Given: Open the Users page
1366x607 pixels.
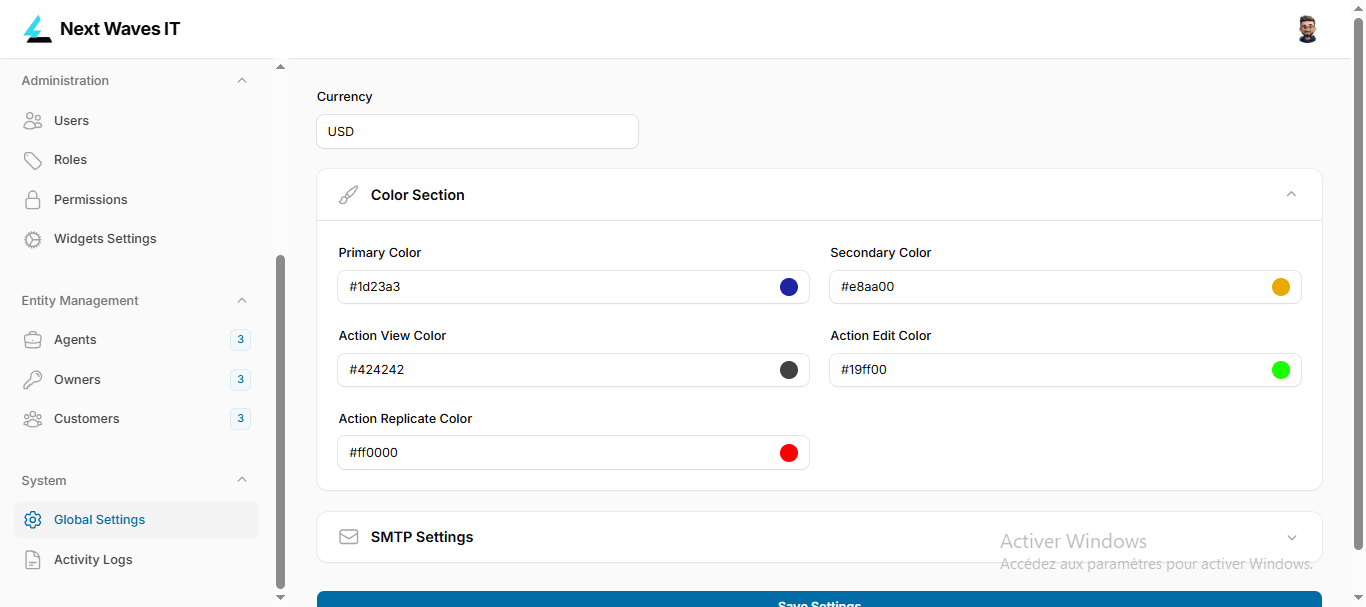Looking at the screenshot, I should pyautogui.click(x=136, y=121).
